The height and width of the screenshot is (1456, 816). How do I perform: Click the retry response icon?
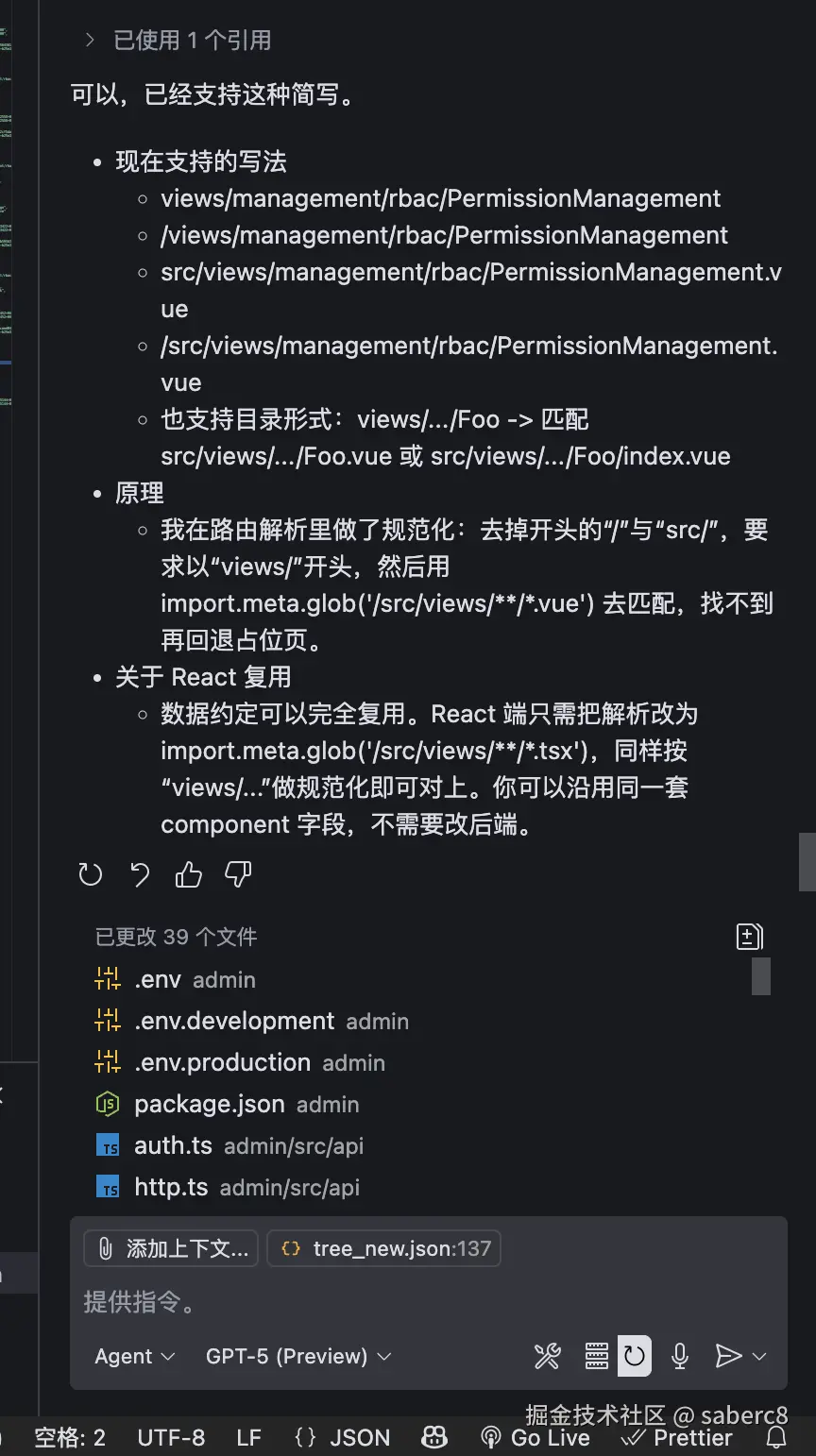[91, 875]
